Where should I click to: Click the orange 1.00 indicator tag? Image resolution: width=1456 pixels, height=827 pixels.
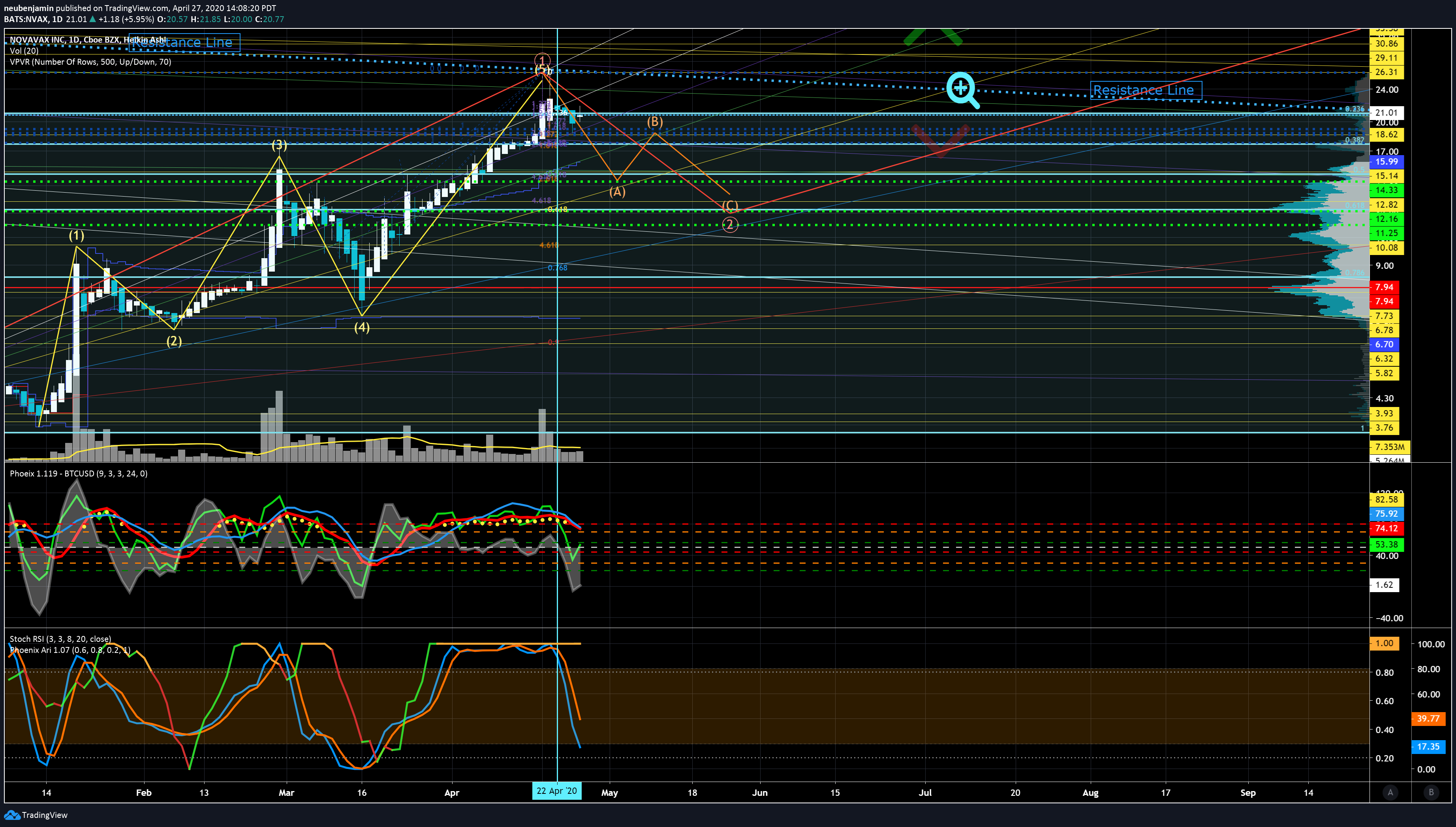(1384, 643)
